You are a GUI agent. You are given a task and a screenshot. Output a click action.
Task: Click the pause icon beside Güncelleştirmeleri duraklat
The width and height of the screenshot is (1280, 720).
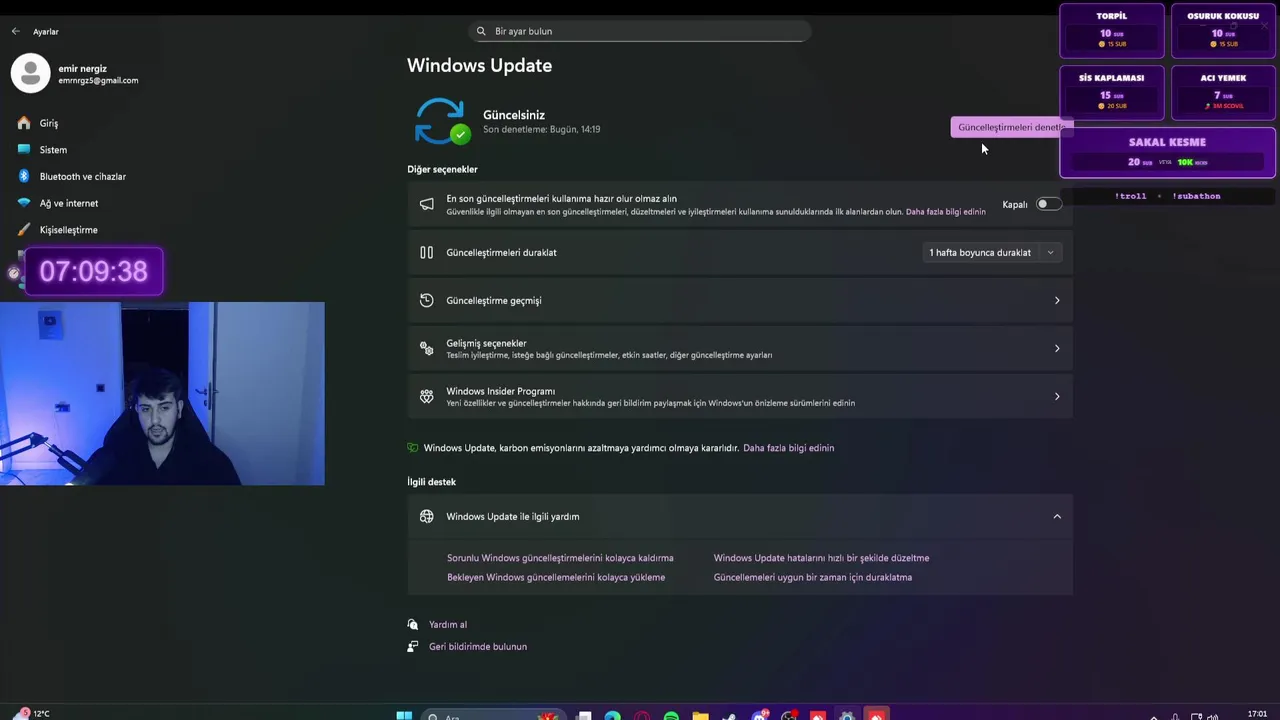tap(427, 253)
